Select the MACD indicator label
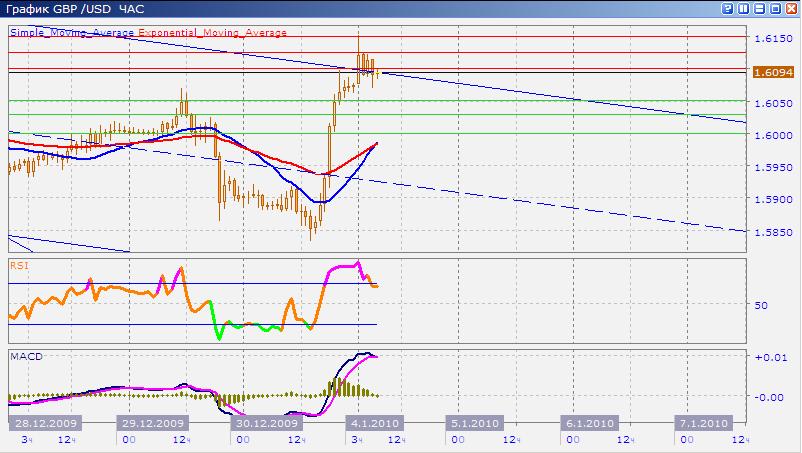Viewport: 802px width, 453px height. click(23, 356)
